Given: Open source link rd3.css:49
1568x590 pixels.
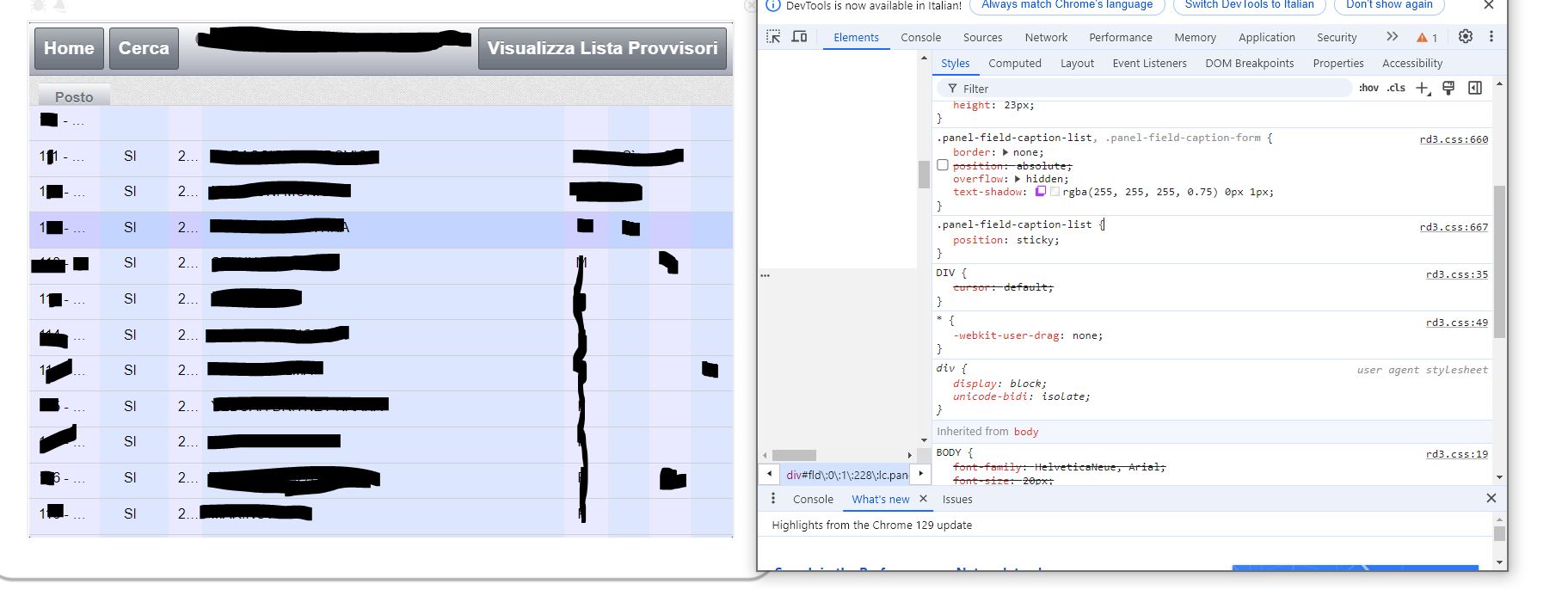Looking at the screenshot, I should [1456, 323].
